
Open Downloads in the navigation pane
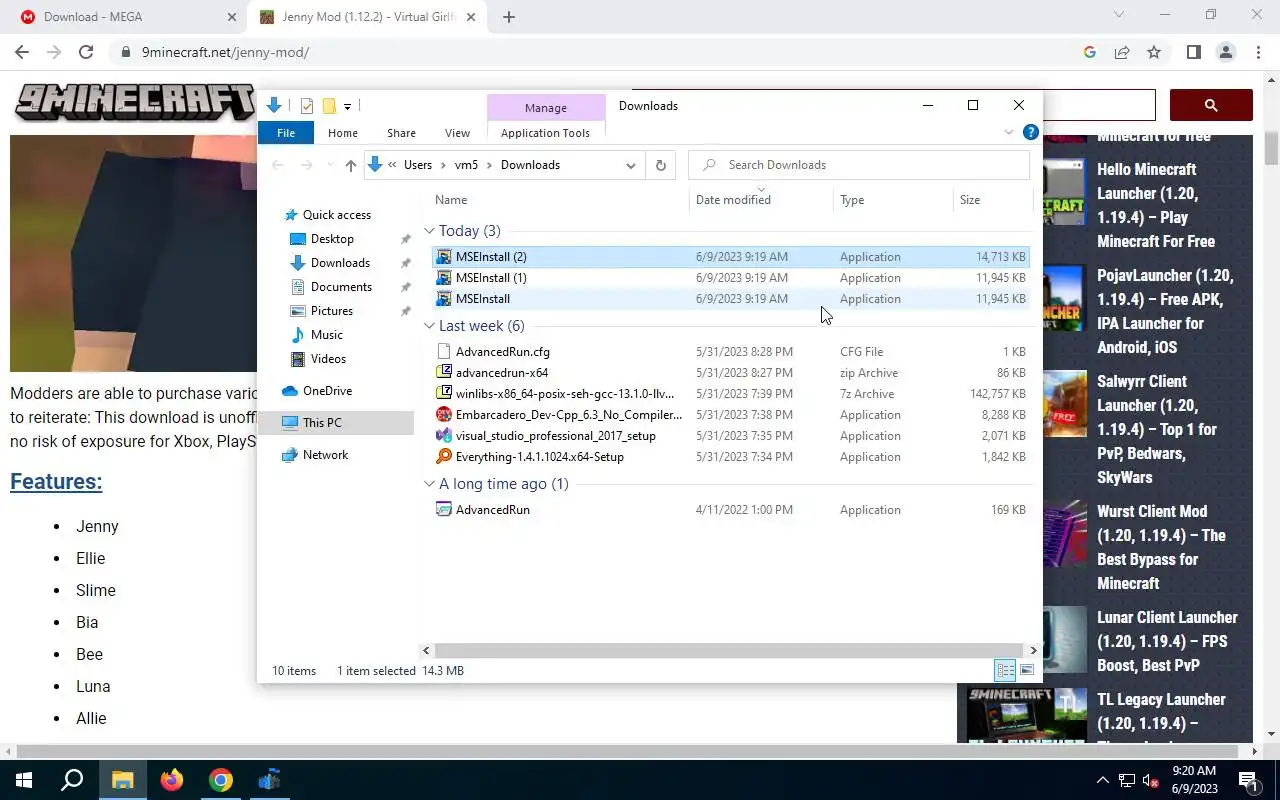[x=340, y=263]
